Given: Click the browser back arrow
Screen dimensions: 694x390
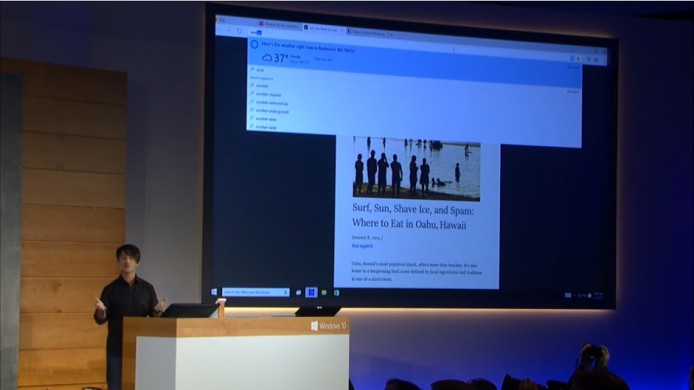Looking at the screenshot, I should 228,31.
